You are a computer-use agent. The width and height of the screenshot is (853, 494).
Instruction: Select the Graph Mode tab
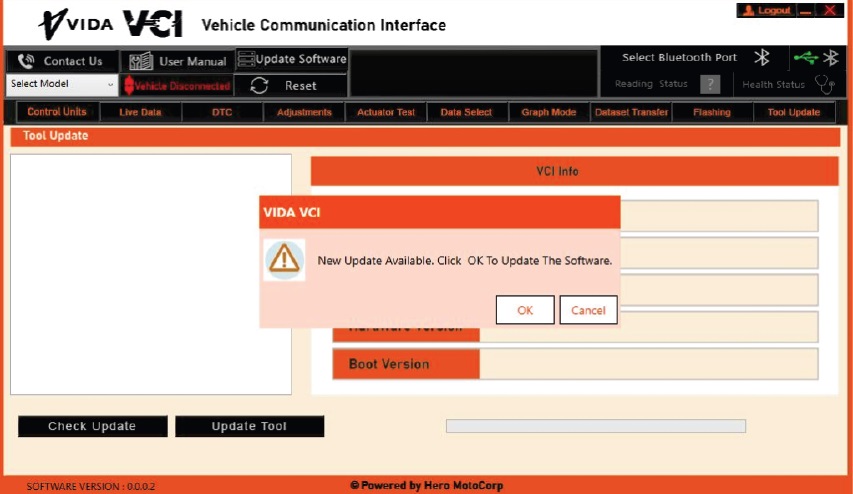(549, 113)
